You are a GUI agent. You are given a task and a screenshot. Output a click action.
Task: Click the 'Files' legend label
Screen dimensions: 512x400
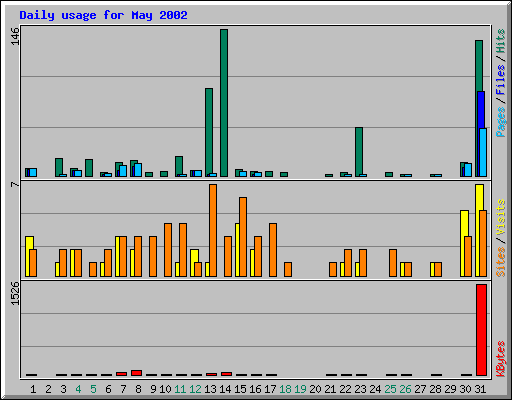[500, 79]
